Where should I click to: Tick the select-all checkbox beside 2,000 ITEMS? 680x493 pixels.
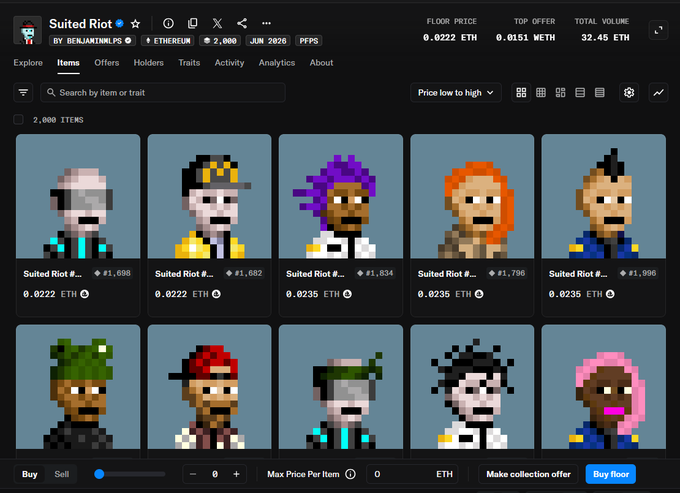[x=18, y=120]
